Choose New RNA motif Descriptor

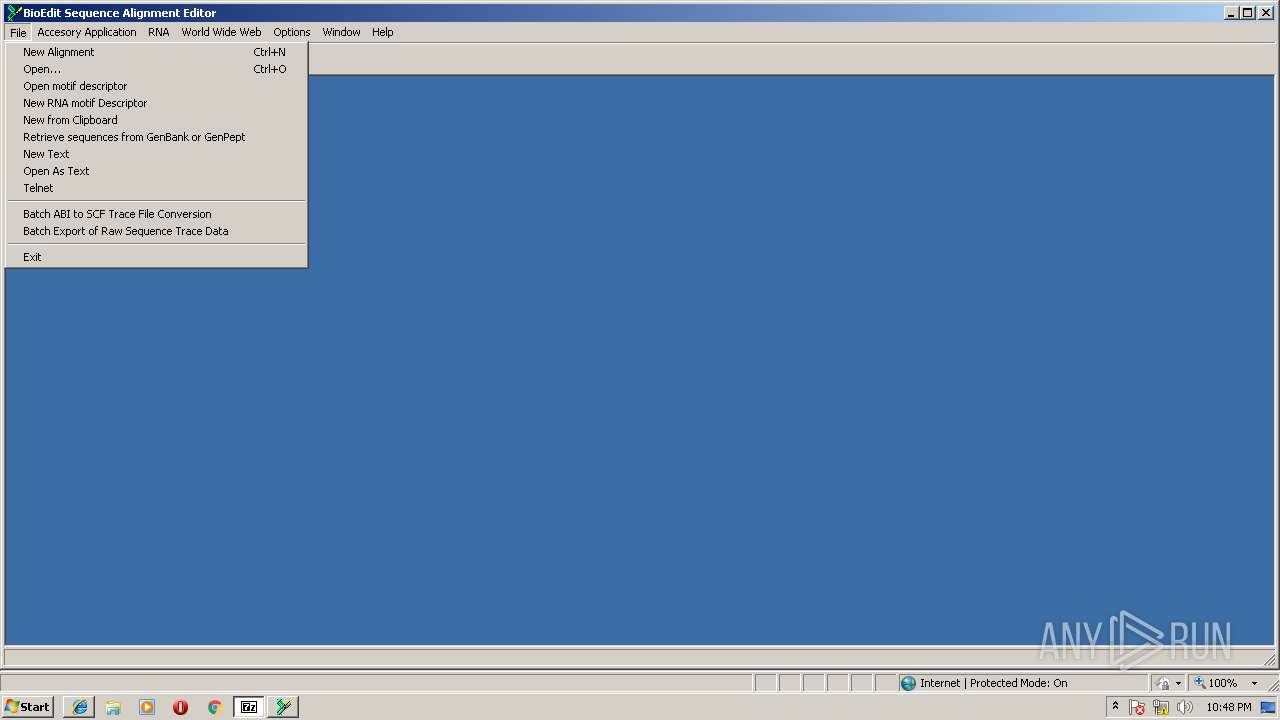156,103
